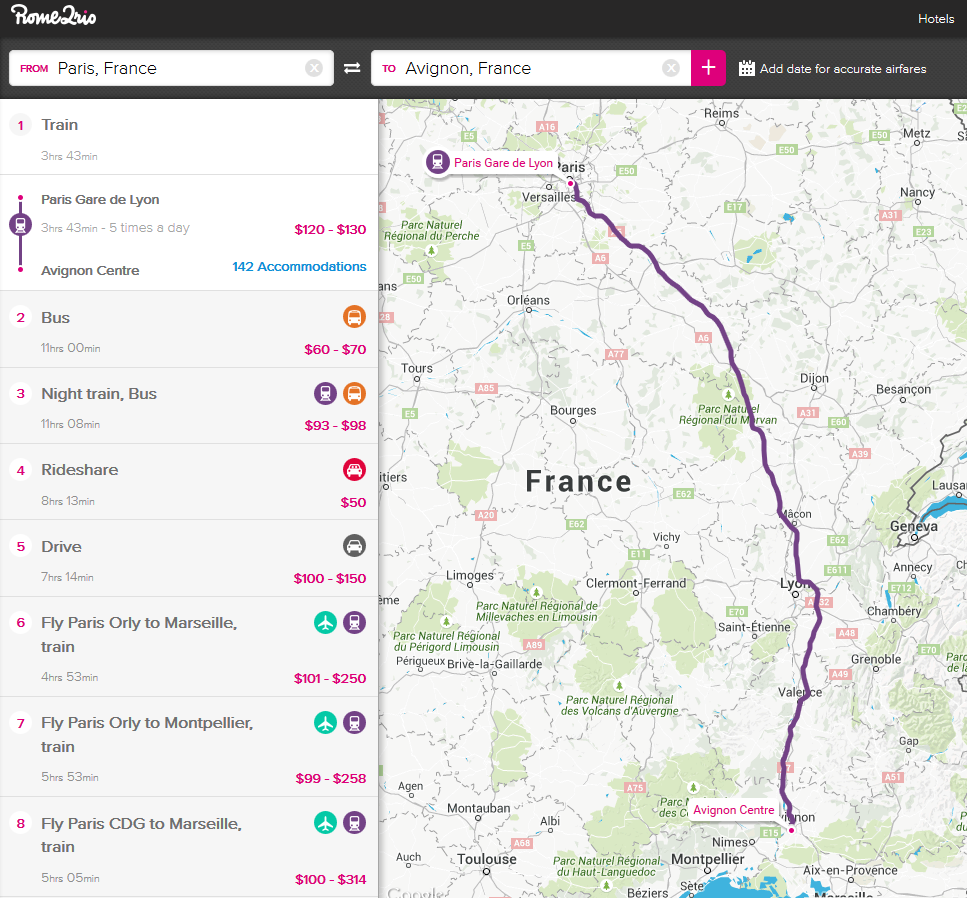Click plane icon in CDG to Marseille row

coord(326,823)
